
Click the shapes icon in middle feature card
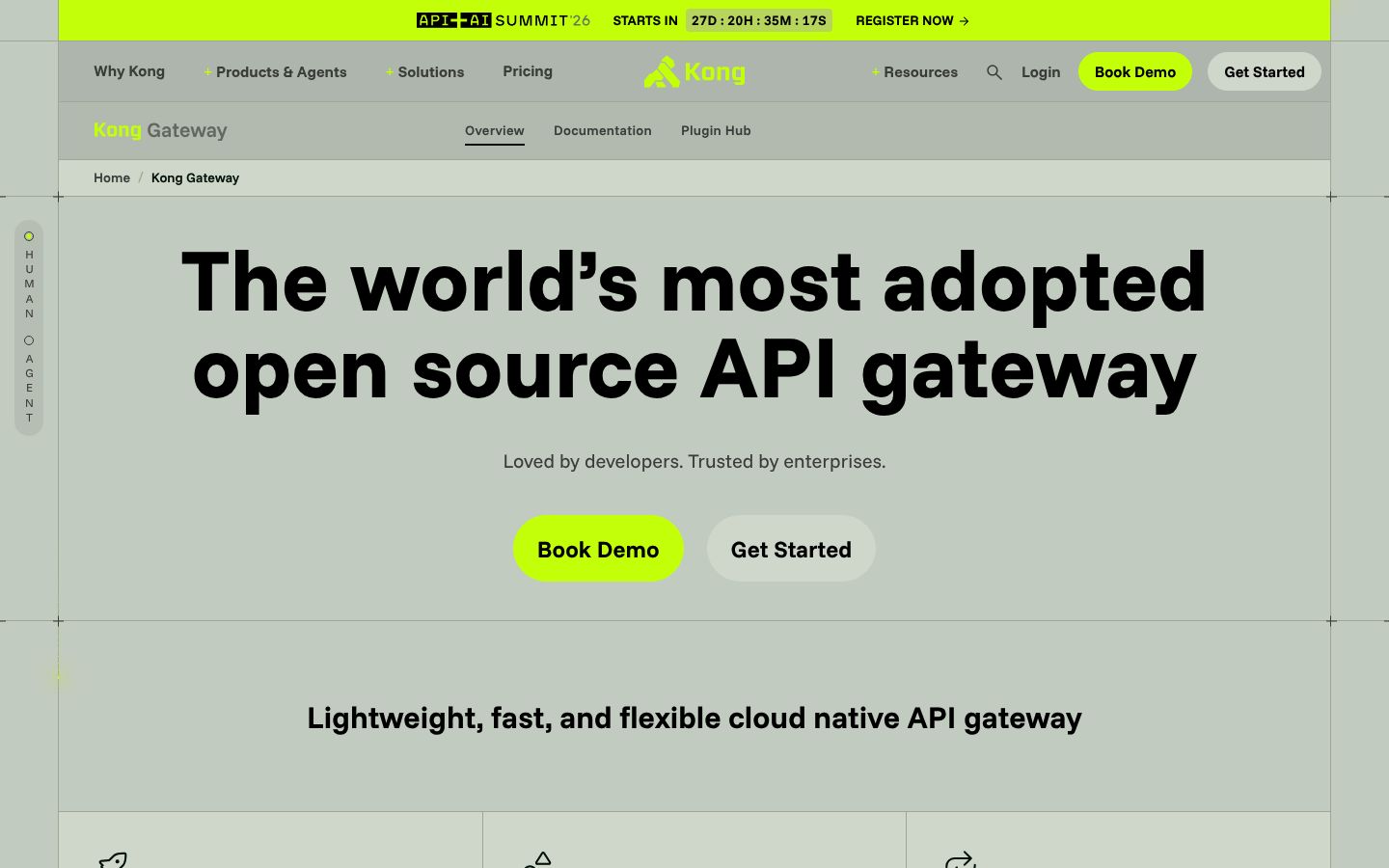(537, 859)
